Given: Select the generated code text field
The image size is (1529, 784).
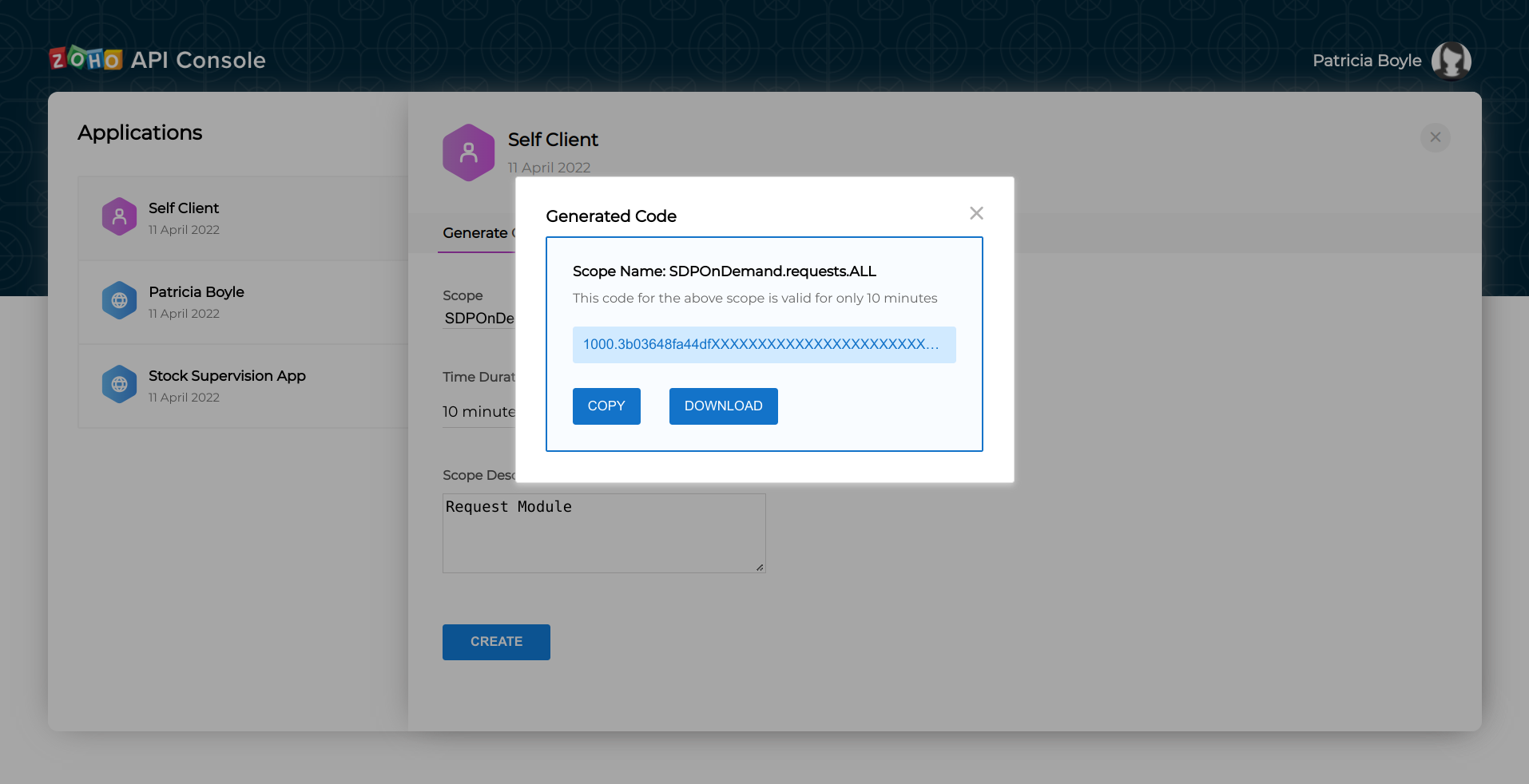Looking at the screenshot, I should click(764, 345).
